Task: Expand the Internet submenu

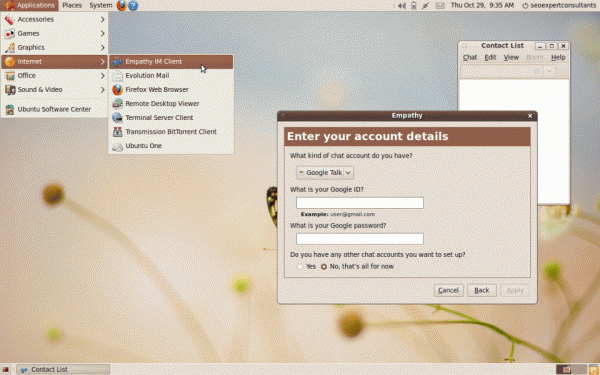Action: 54,62
